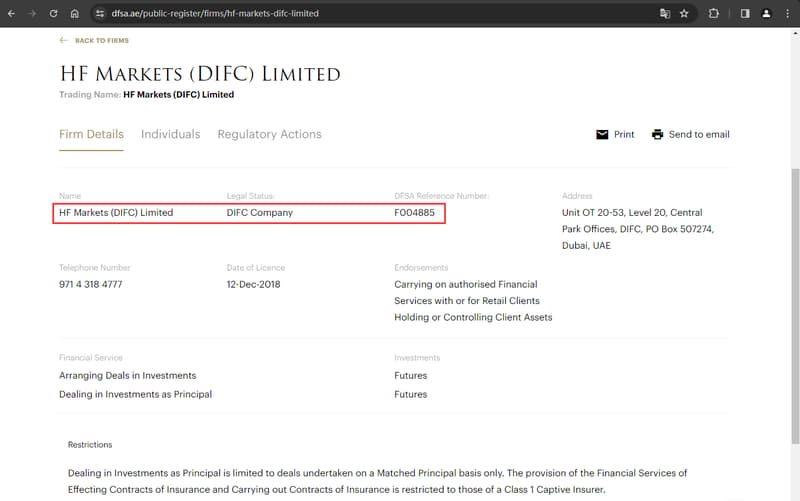Open the browser extensions puzzle icon
Screen dimensions: 800x501
(x=714, y=14)
